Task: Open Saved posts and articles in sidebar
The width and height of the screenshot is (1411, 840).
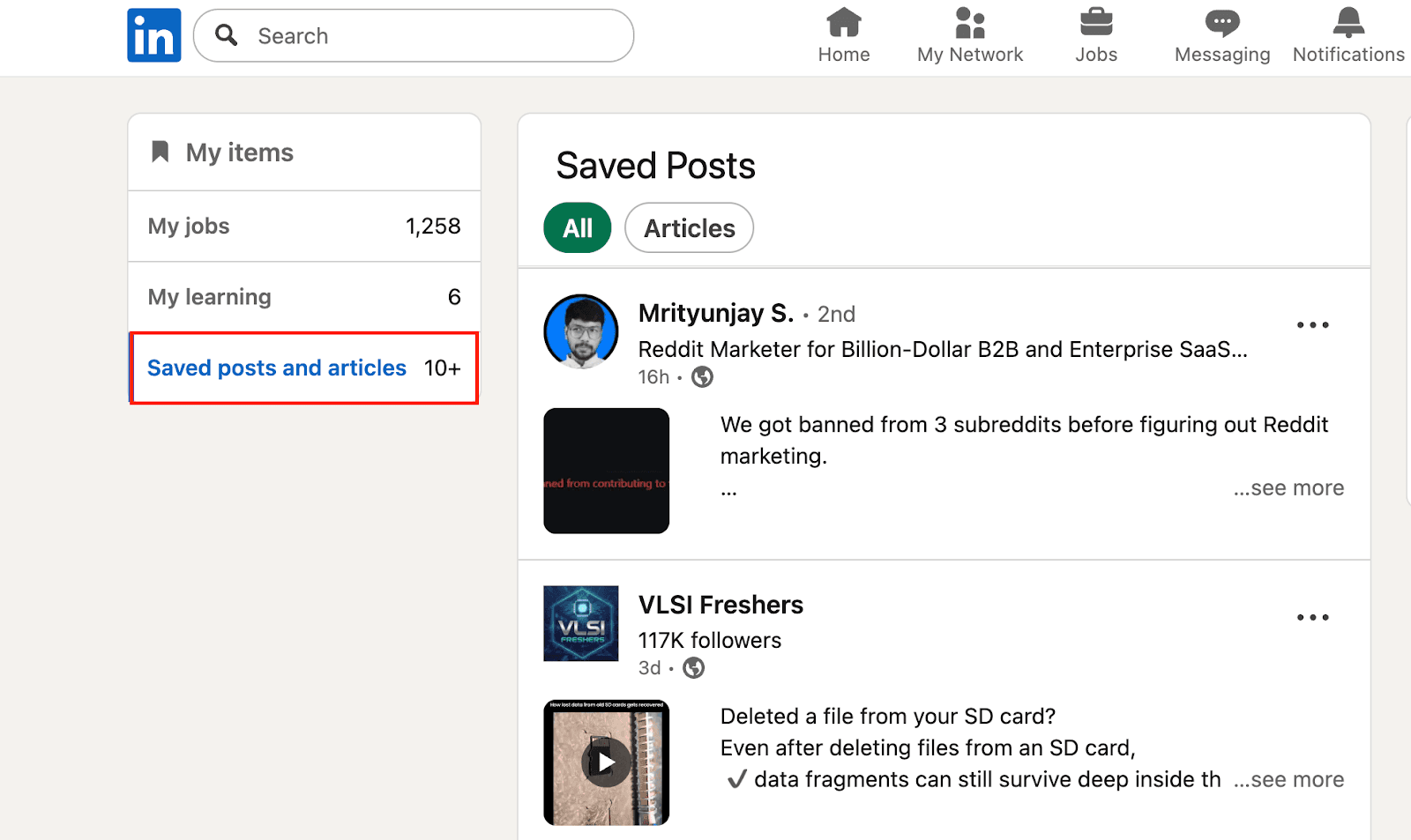Action: point(276,368)
